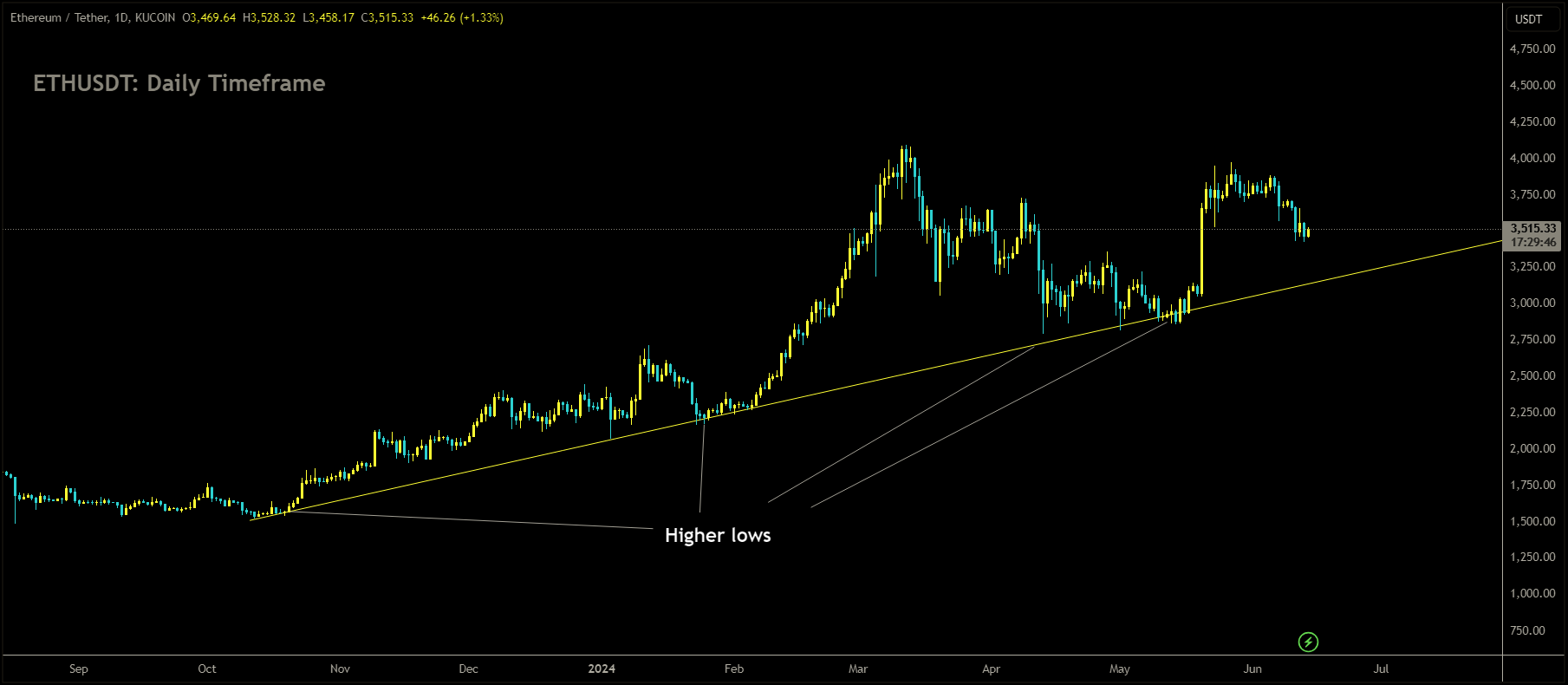Click the Mar label on time axis

coord(858,669)
